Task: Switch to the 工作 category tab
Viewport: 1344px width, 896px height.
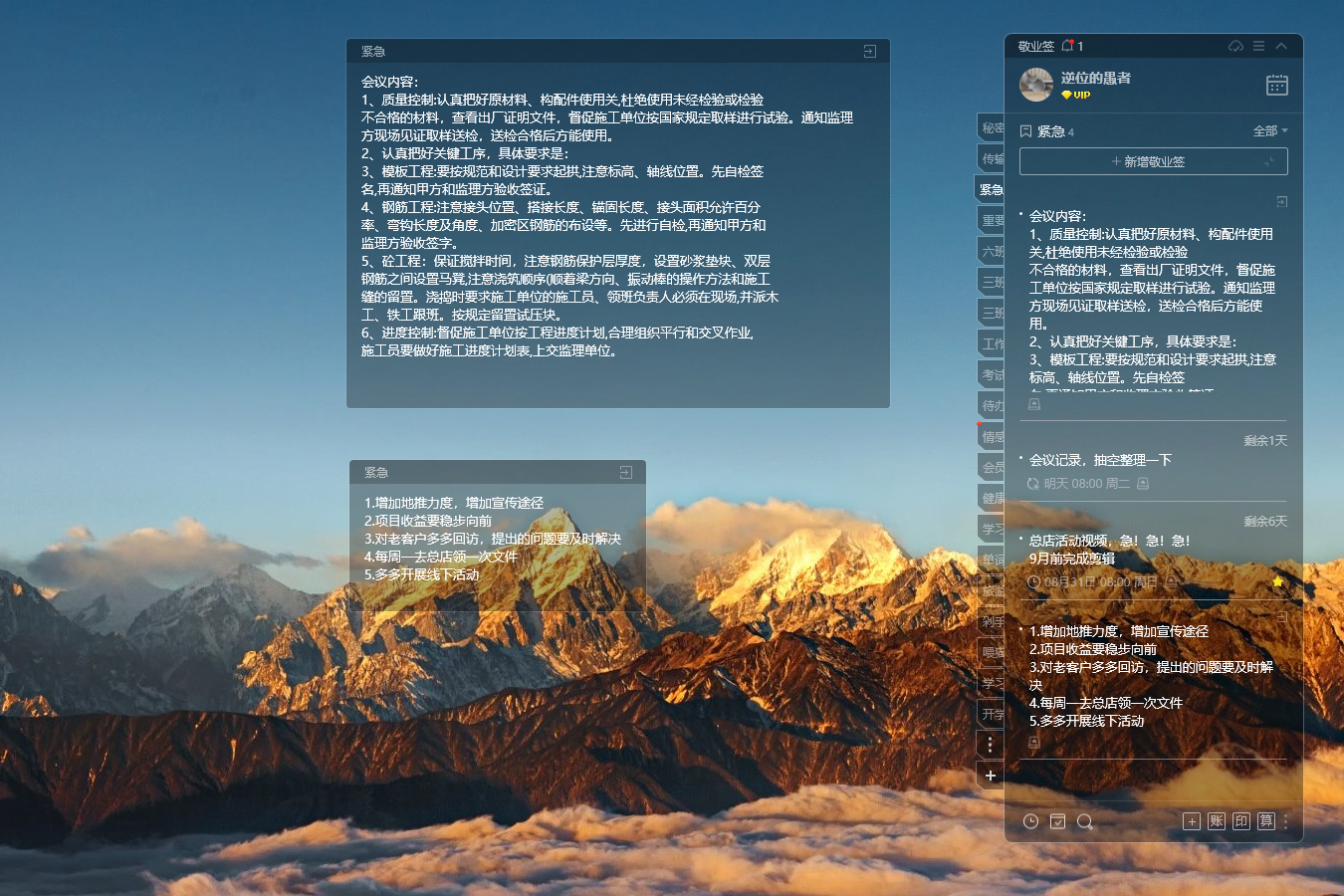Action: point(992,343)
